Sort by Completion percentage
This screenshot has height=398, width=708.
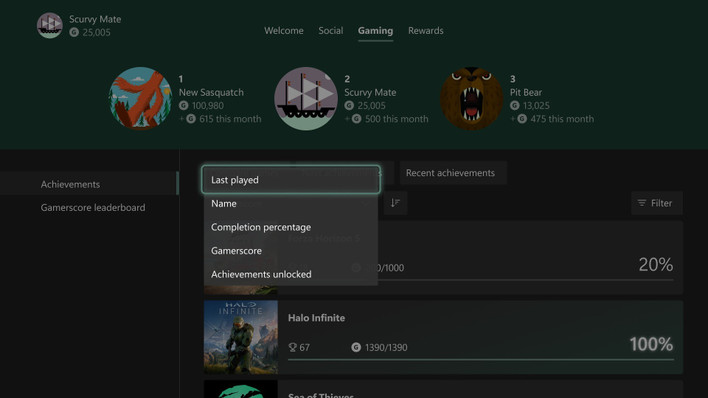point(291,227)
